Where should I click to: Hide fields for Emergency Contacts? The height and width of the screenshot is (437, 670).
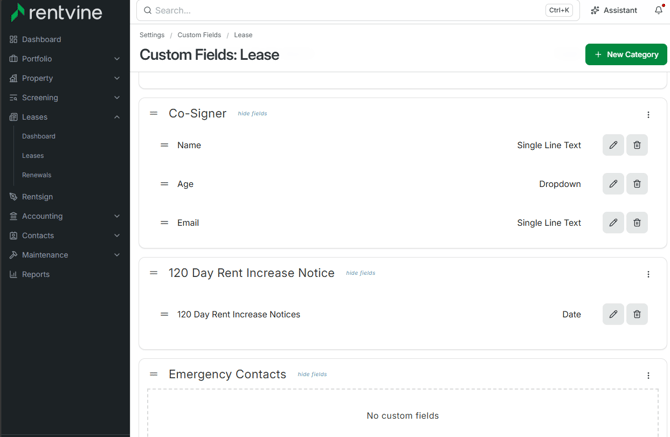click(x=312, y=374)
